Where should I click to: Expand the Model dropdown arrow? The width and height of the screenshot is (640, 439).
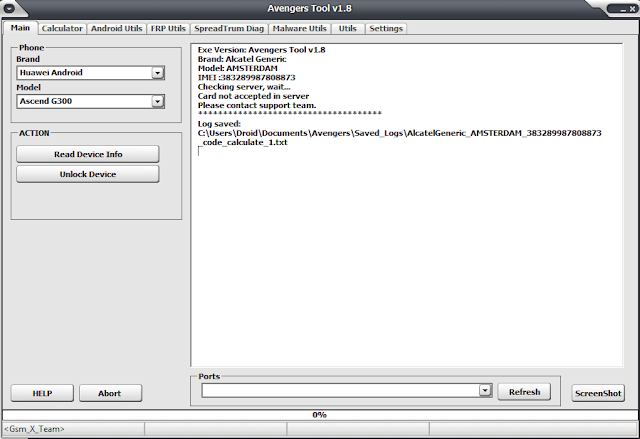tap(158, 101)
